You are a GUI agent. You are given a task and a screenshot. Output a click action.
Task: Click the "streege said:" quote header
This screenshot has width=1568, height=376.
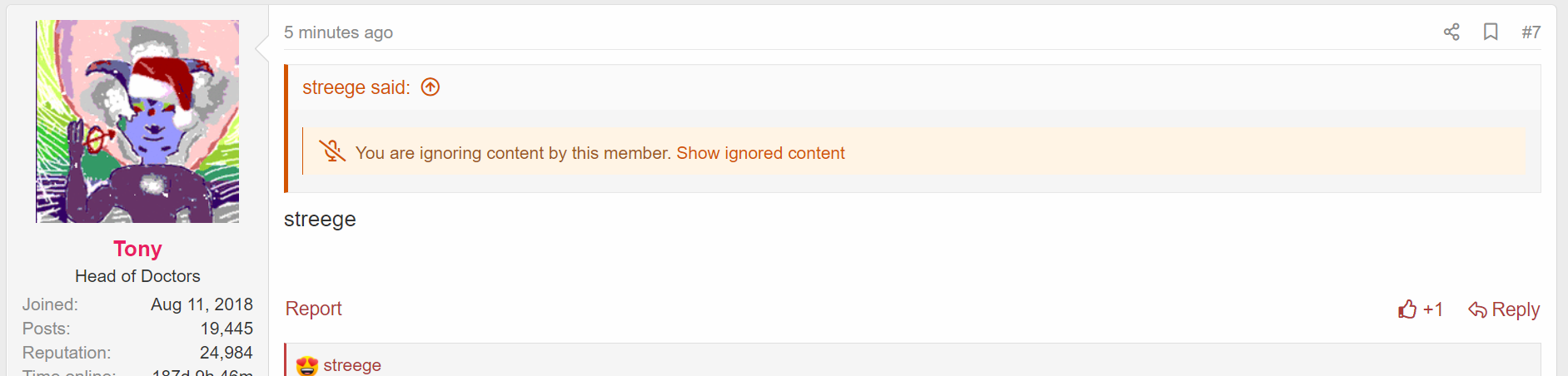coord(356,87)
